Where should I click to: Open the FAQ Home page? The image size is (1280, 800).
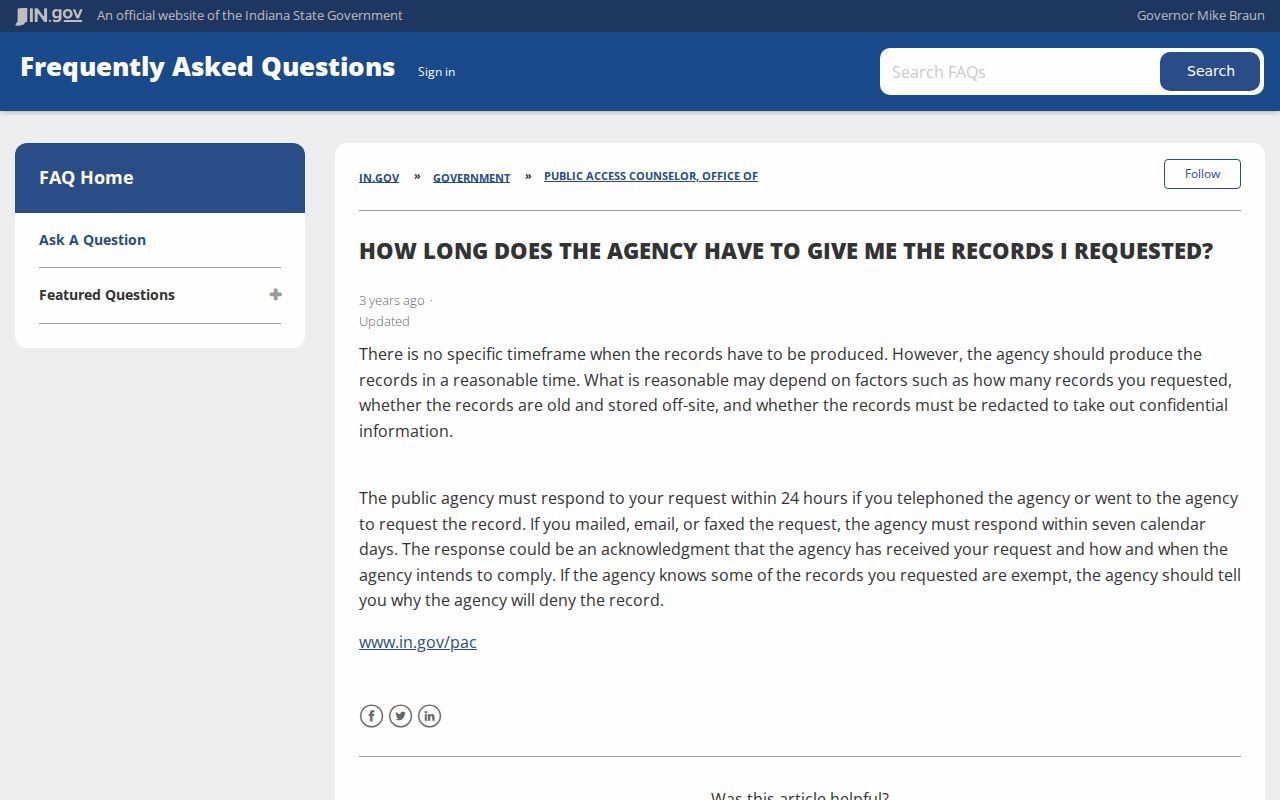[86, 178]
